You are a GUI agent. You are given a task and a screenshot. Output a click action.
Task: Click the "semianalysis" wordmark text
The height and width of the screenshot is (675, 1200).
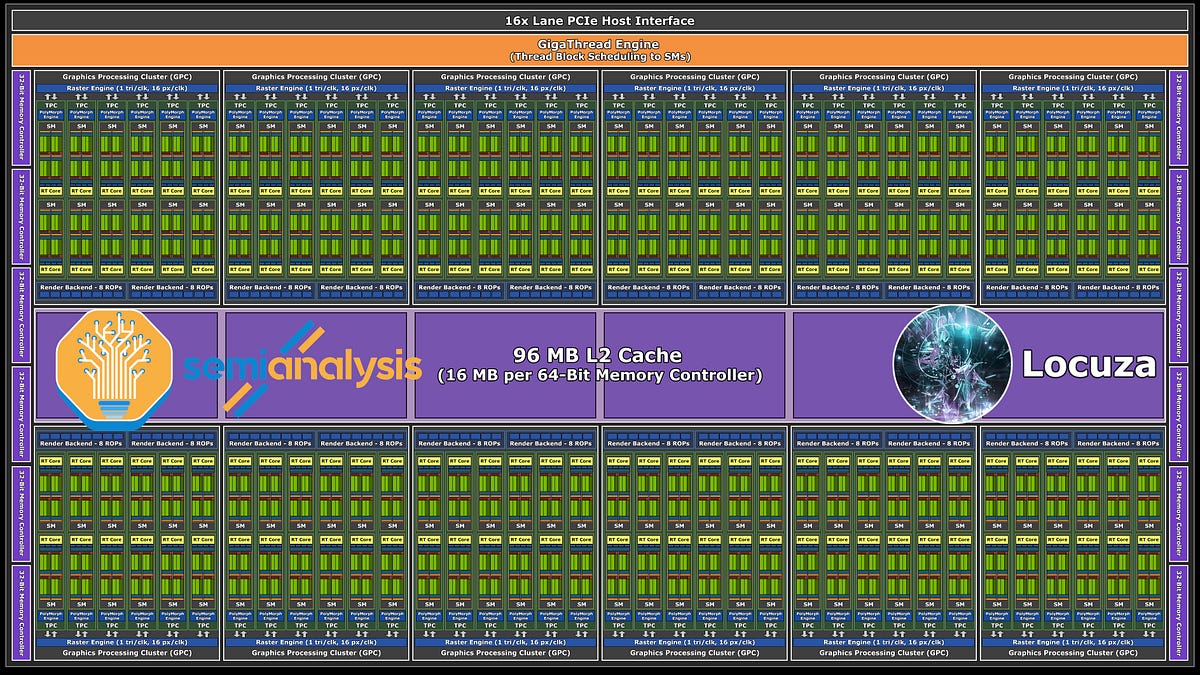coord(302,366)
